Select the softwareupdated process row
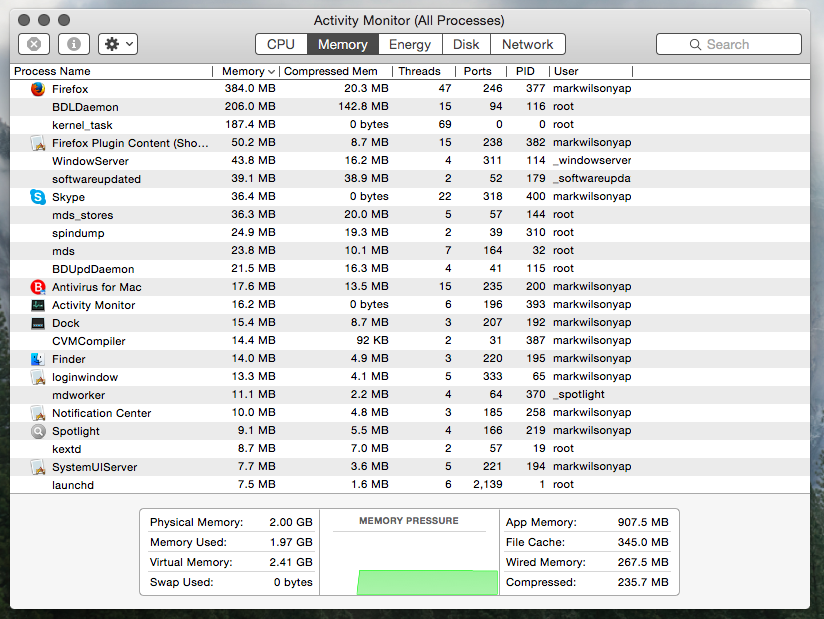The image size is (824, 619). pyautogui.click(x=410, y=179)
